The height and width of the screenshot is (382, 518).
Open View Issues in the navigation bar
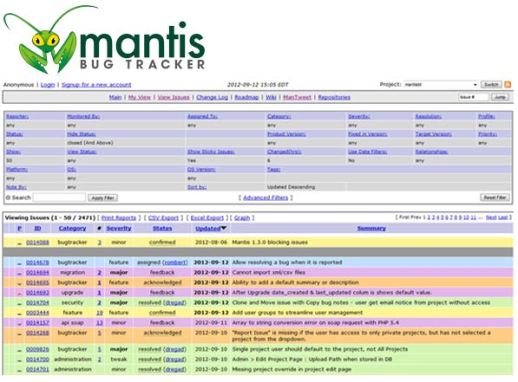173,97
